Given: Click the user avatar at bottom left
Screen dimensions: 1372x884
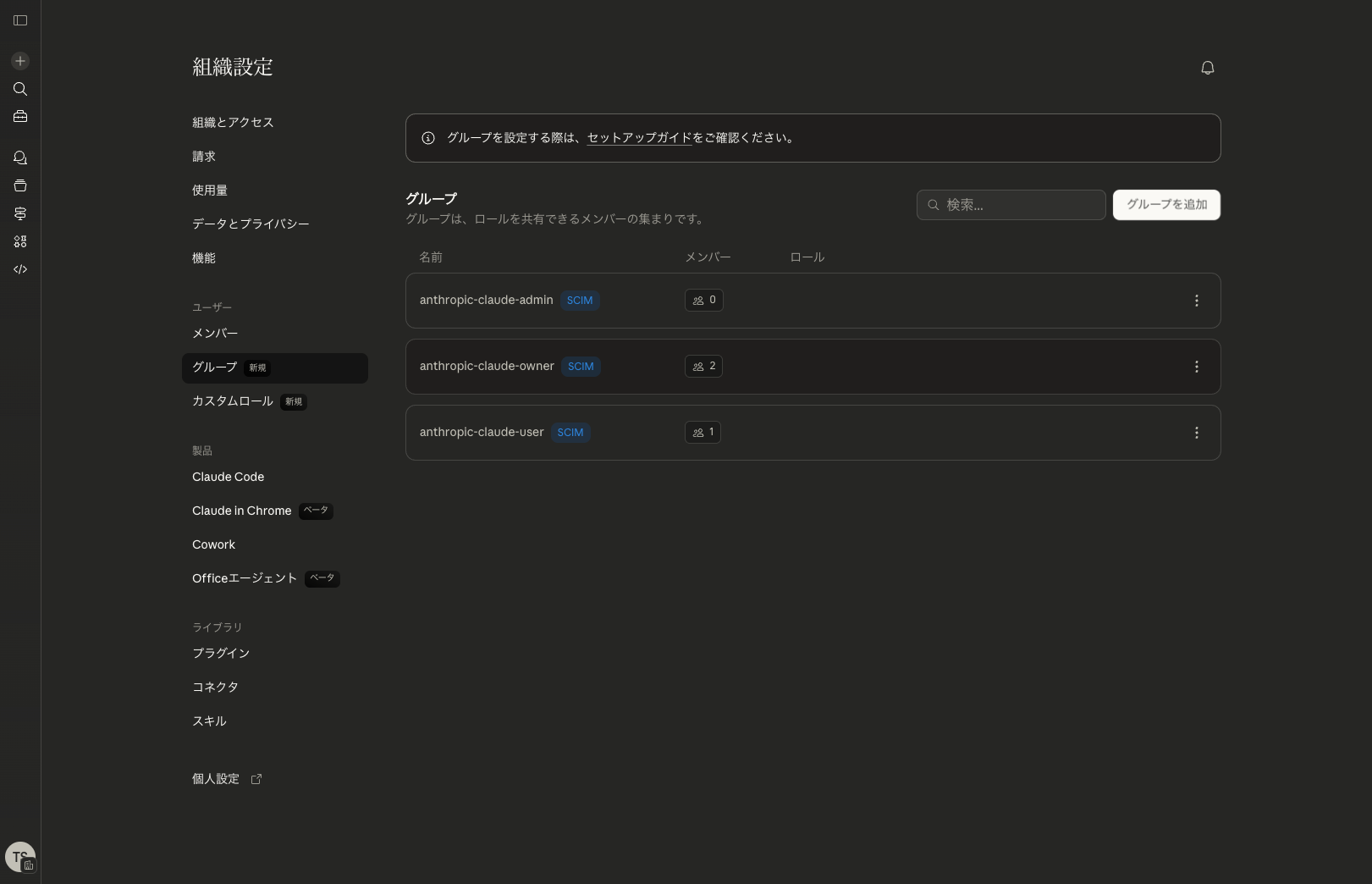Looking at the screenshot, I should tap(20, 856).
